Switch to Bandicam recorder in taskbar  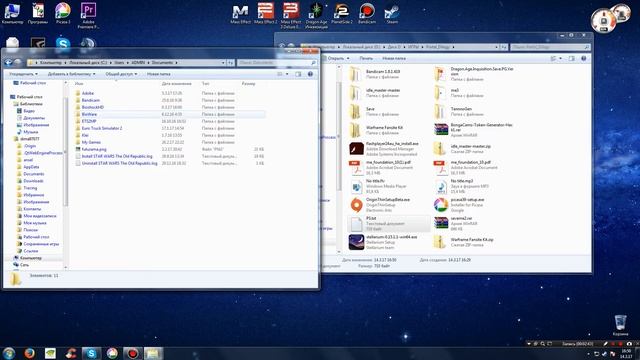(132, 353)
